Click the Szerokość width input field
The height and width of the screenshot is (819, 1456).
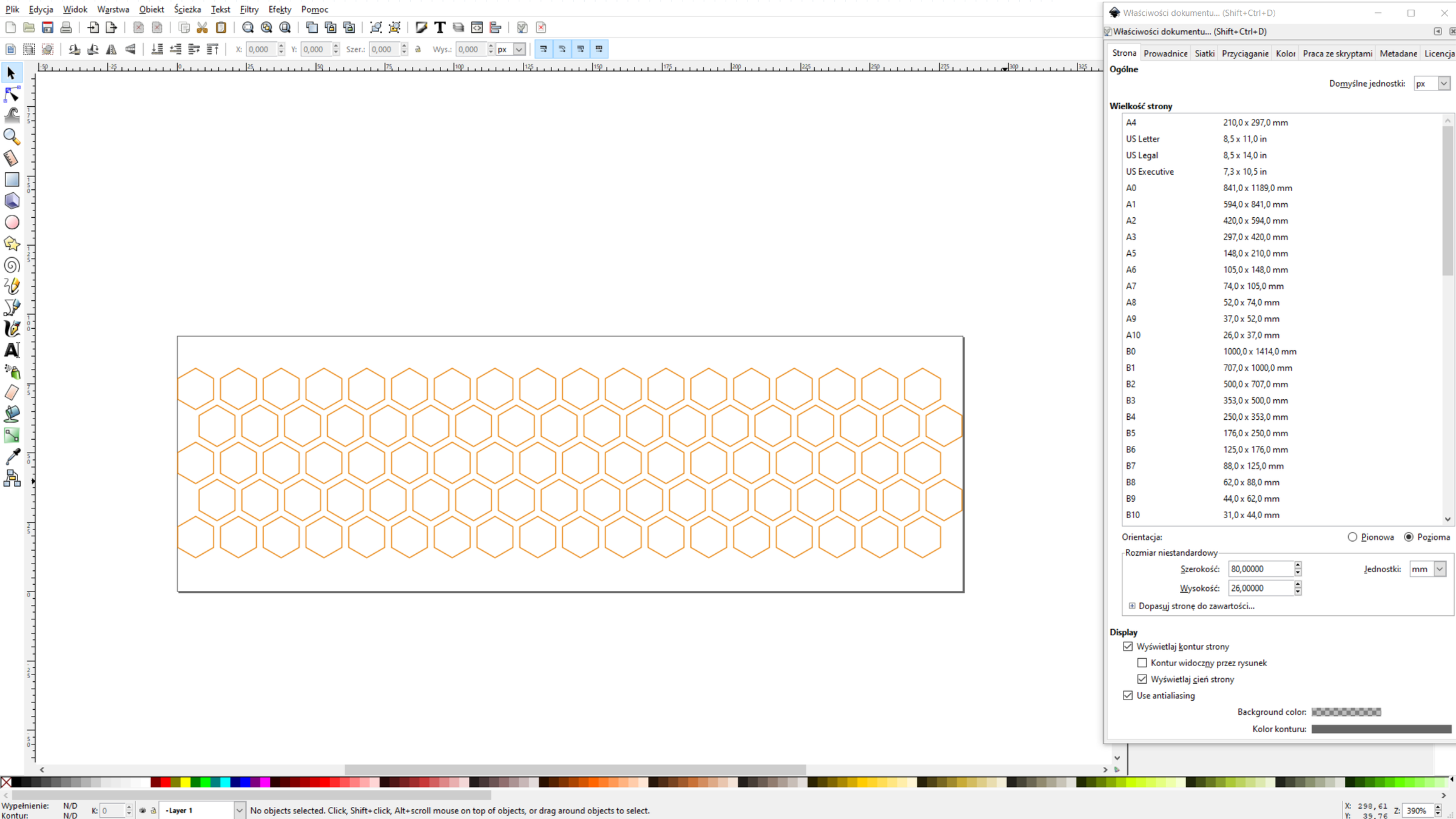1259,569
